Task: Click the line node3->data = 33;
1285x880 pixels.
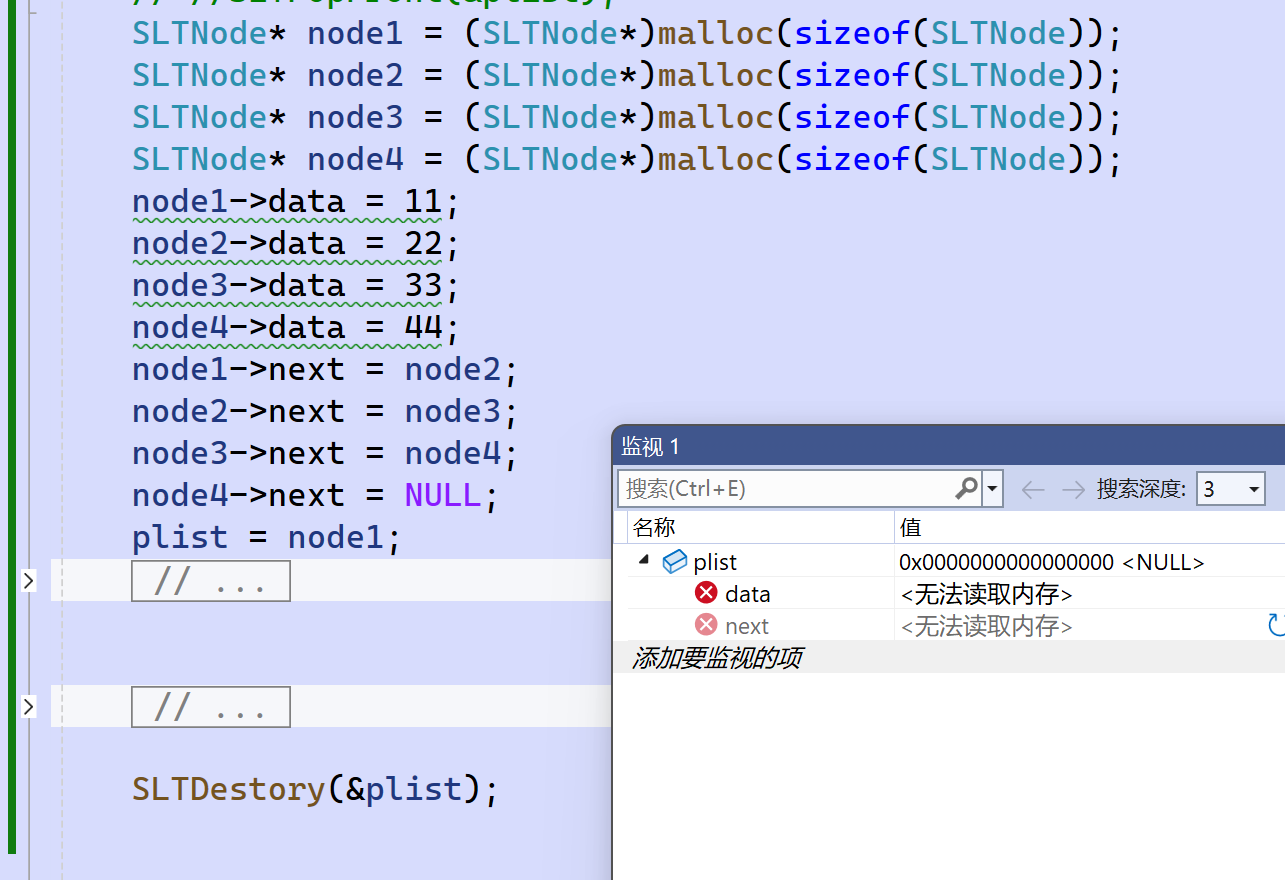Action: pos(296,286)
